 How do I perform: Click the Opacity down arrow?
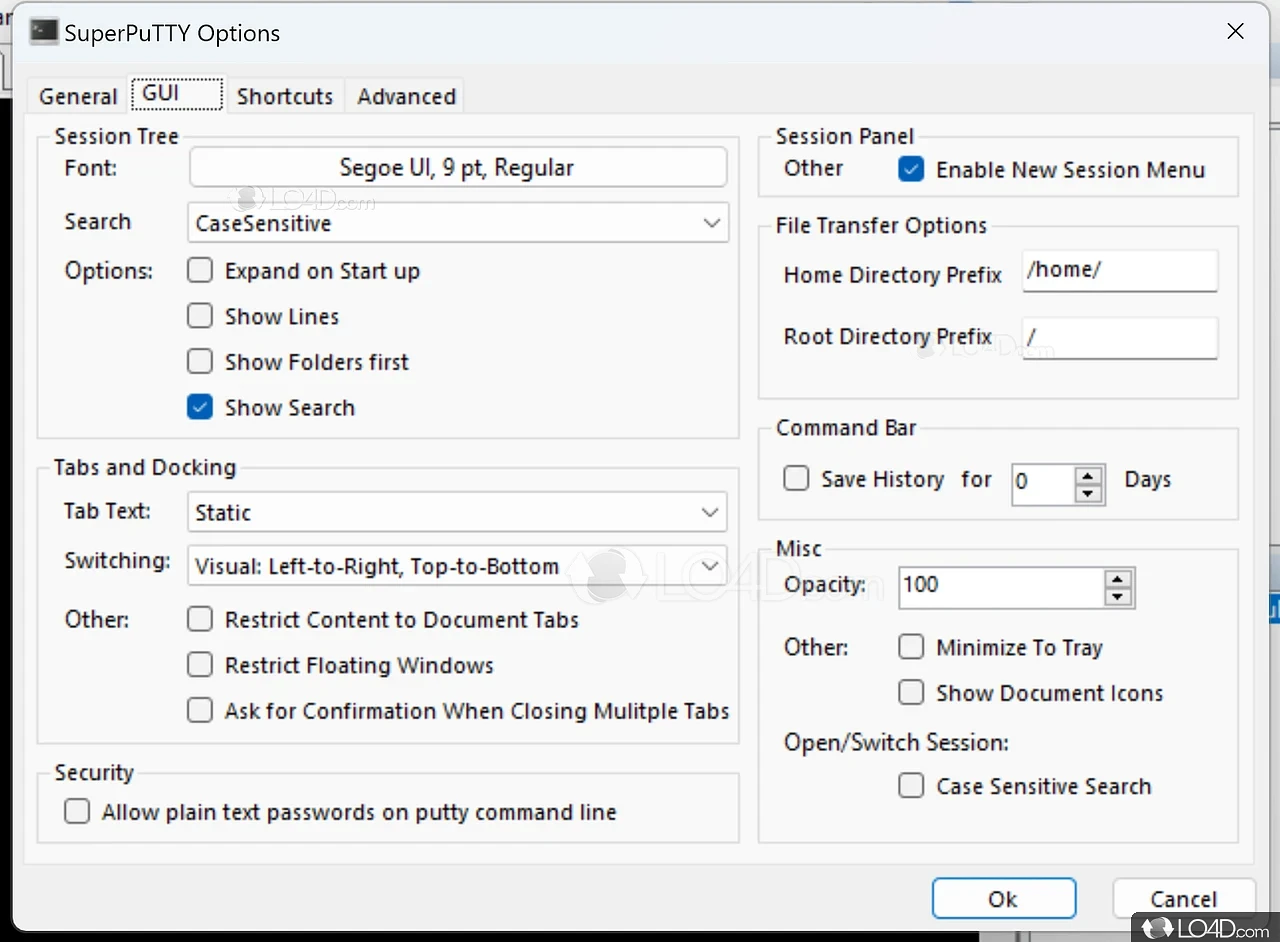pos(1119,597)
